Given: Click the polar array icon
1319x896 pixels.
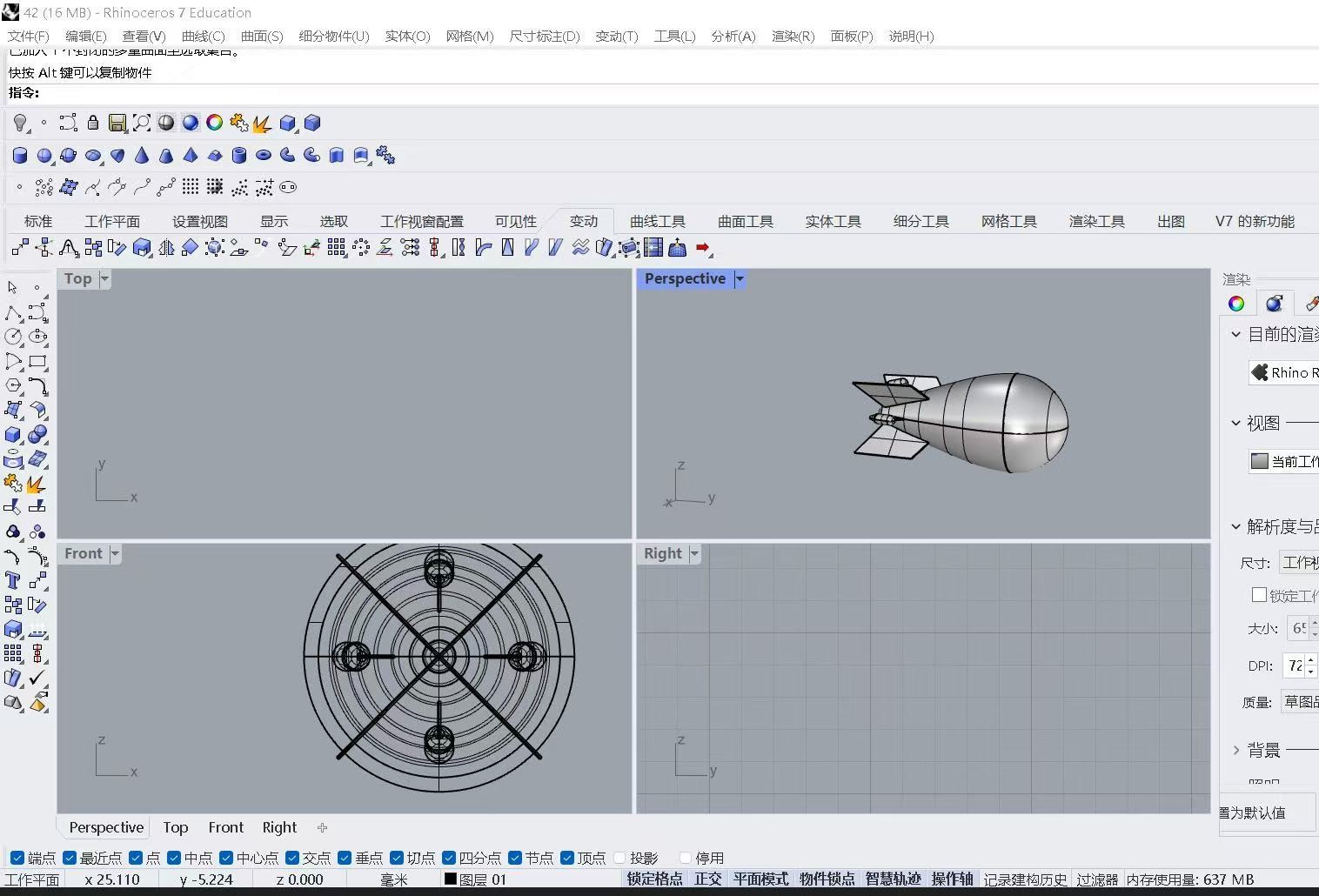Looking at the screenshot, I should (x=361, y=248).
